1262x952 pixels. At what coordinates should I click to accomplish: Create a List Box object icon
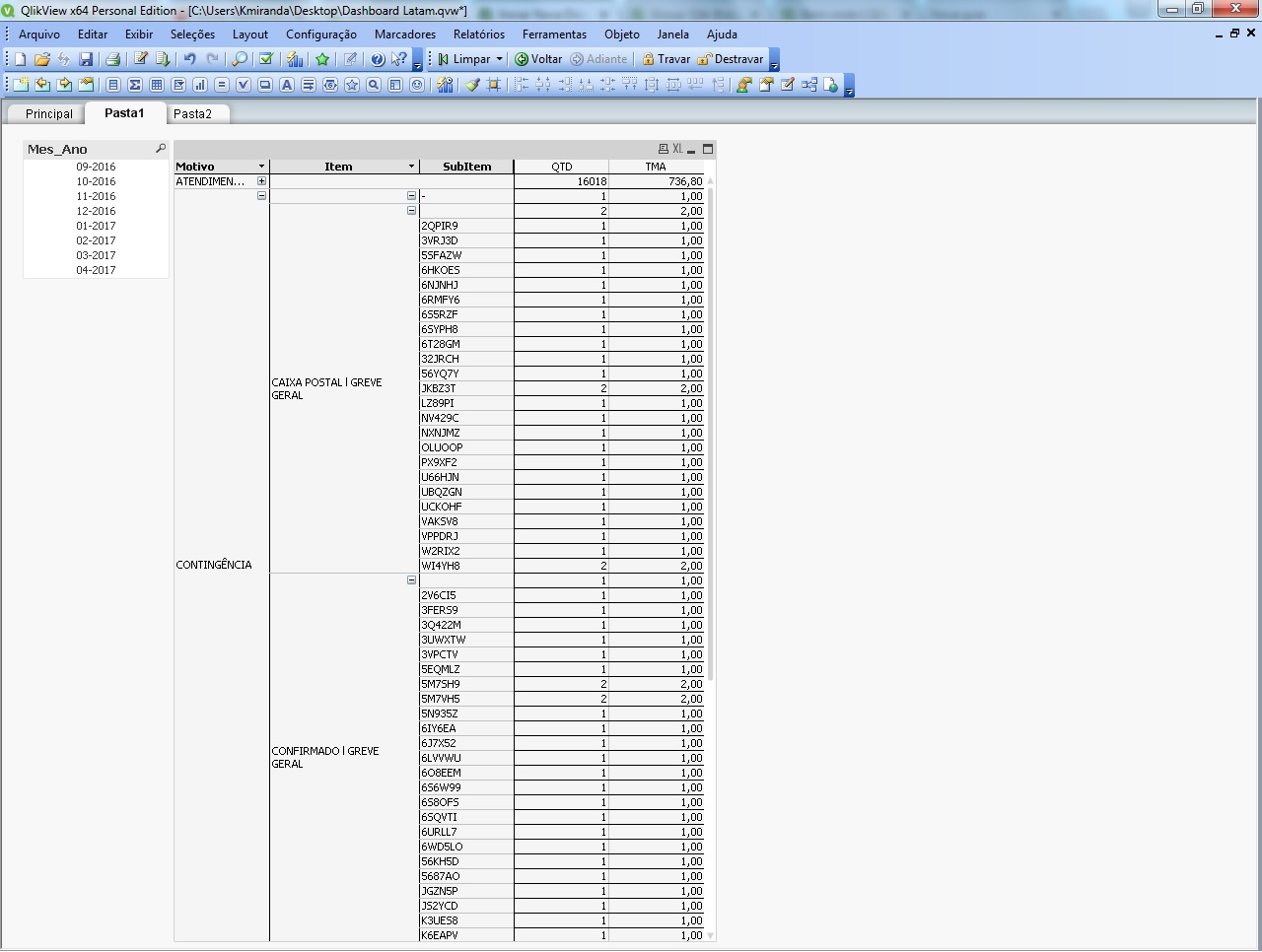112,85
